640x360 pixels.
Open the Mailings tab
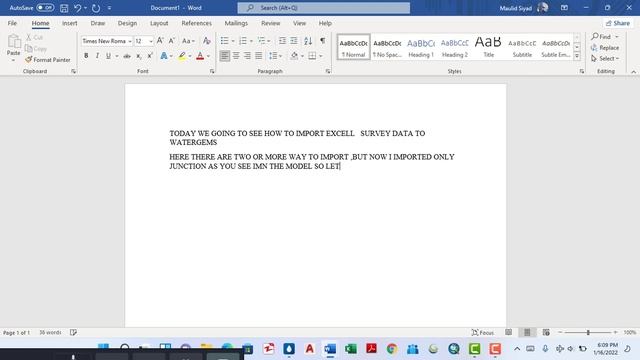tap(236, 23)
